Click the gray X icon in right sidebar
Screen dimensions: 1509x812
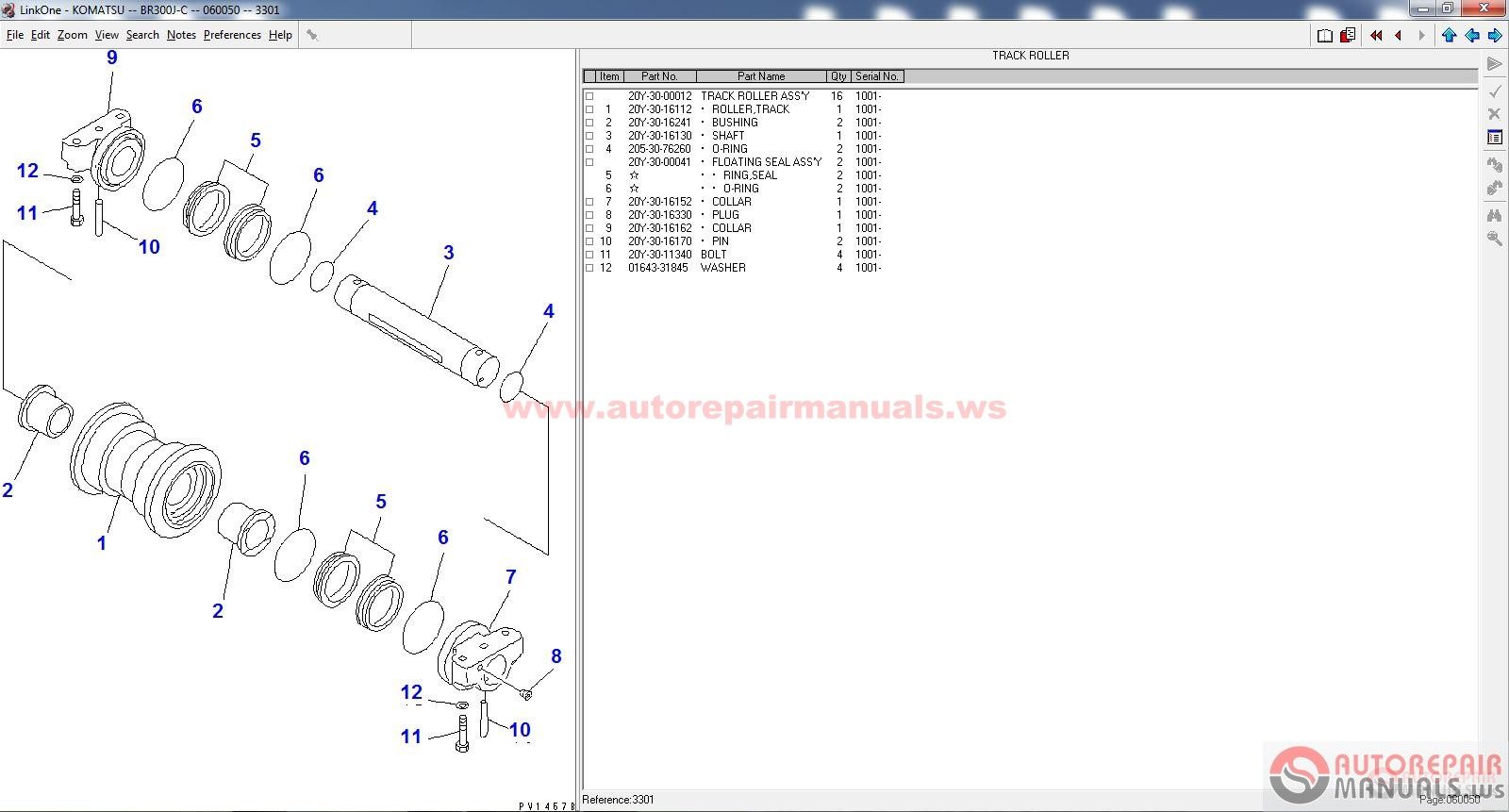(x=1494, y=114)
